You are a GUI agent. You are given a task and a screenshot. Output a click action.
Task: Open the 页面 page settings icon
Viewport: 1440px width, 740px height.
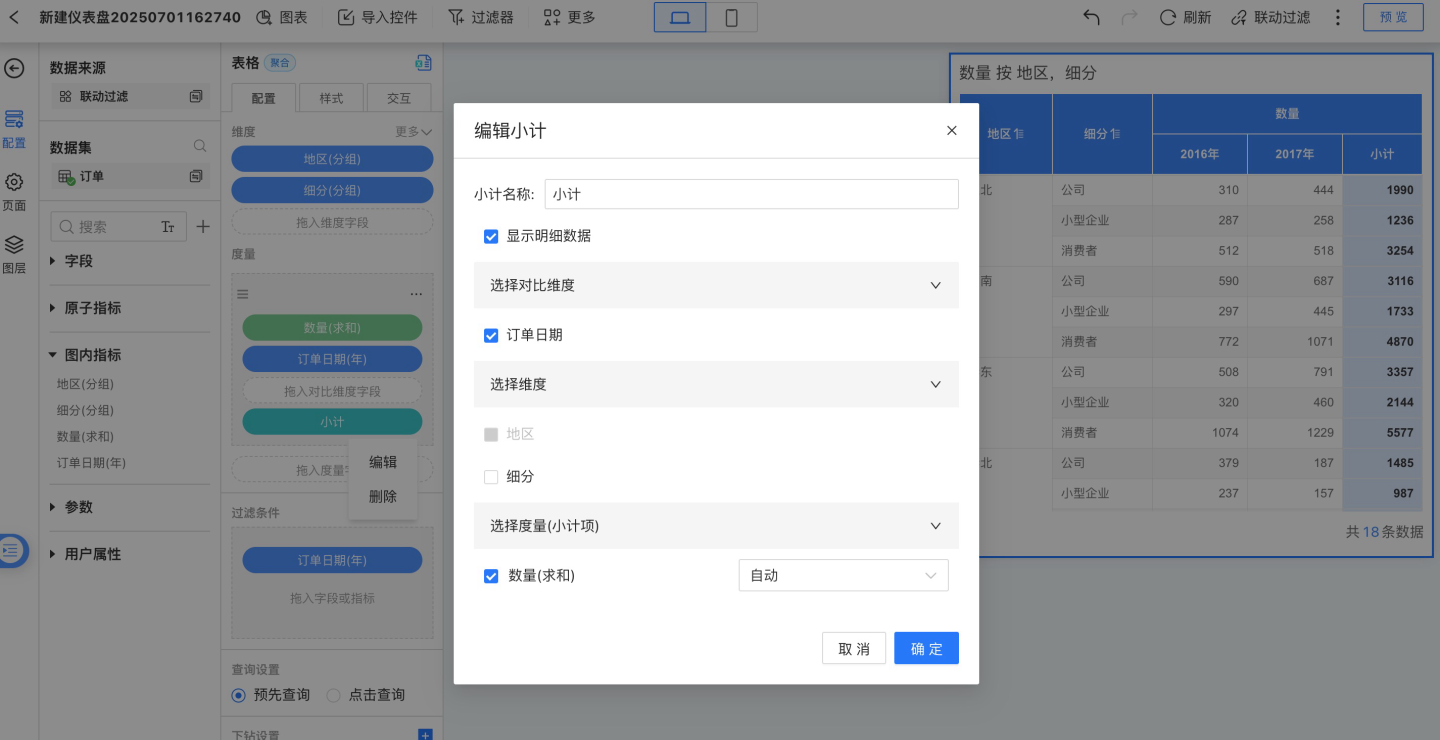coord(14,183)
